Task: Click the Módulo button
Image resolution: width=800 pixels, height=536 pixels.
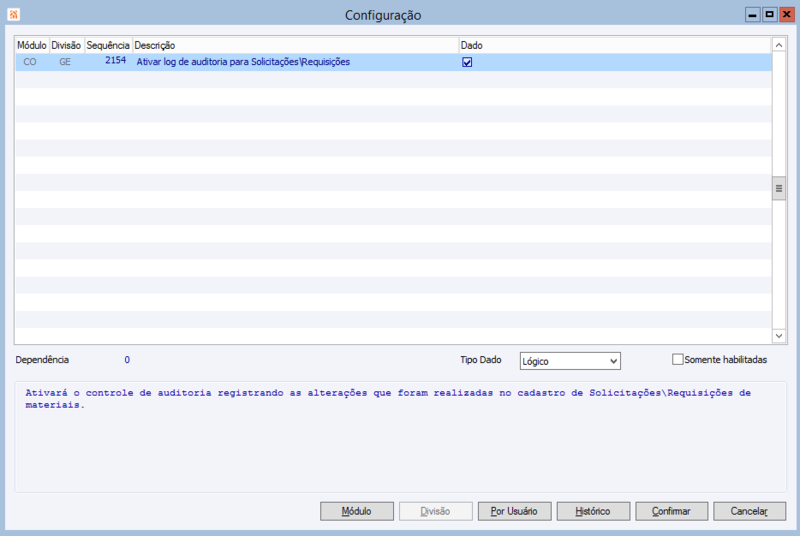Action: [357, 511]
